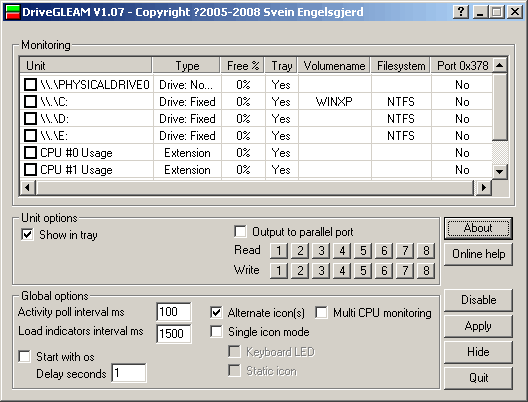Quit DriveGLEAM

pyautogui.click(x=478, y=378)
